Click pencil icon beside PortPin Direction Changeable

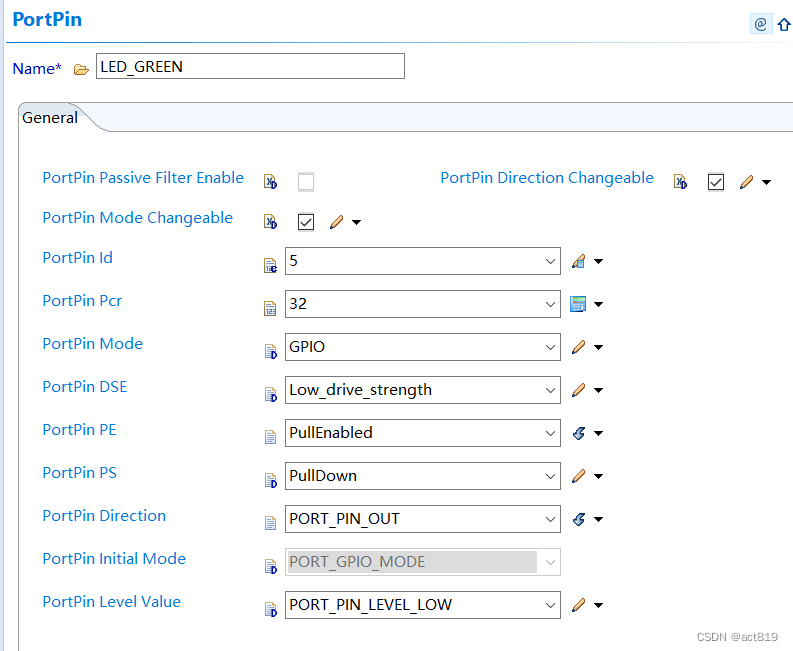coord(746,182)
